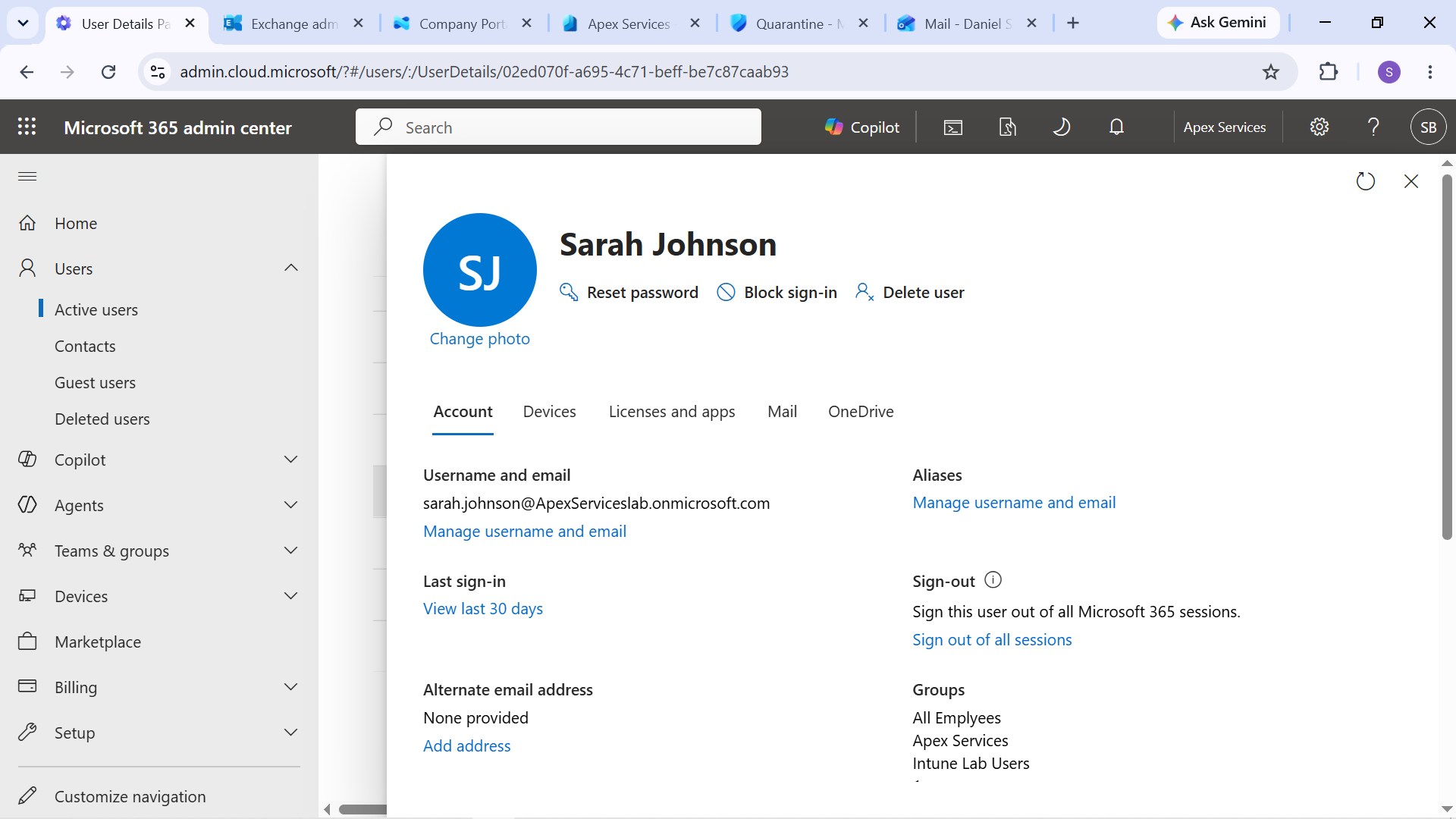Open SB account avatar menu
Image resolution: width=1456 pixels, height=819 pixels.
[x=1429, y=127]
